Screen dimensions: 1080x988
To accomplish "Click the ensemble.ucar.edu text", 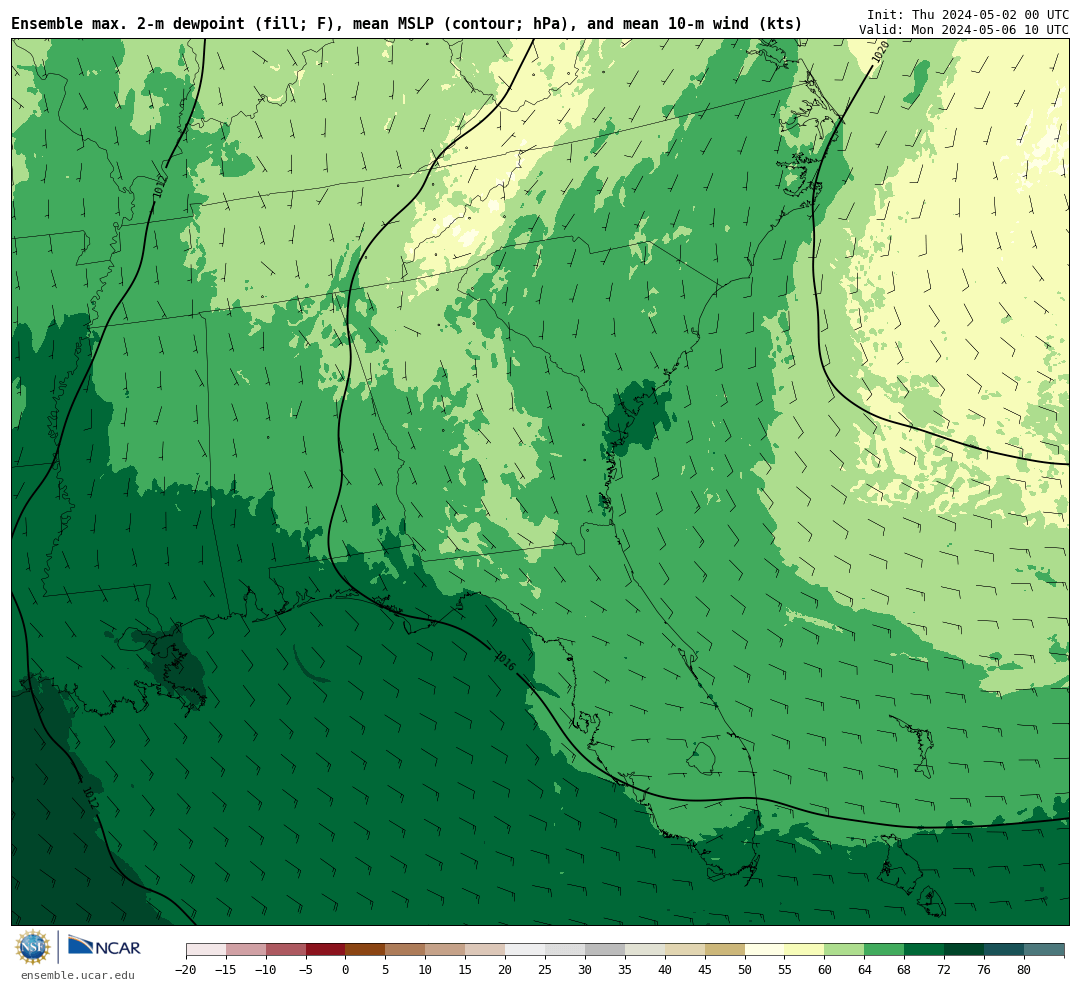I will 78,975.
